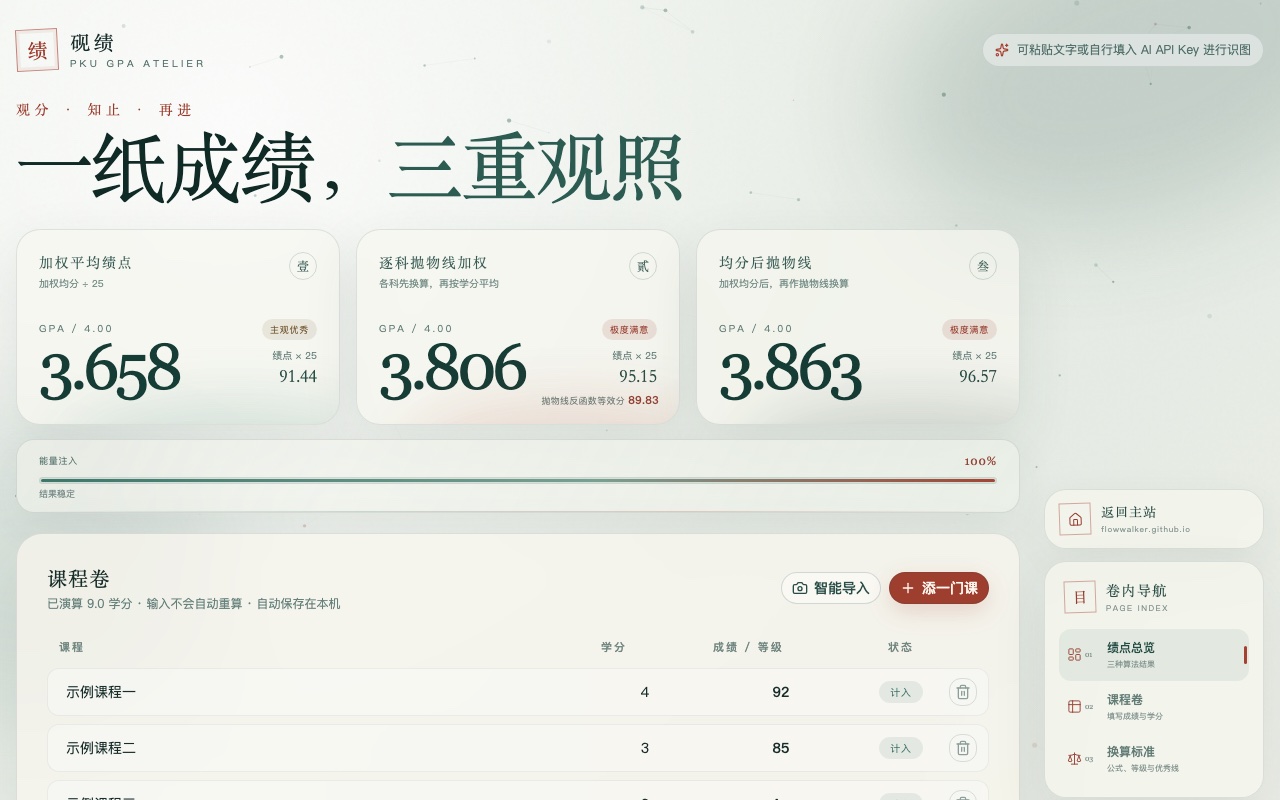Select 绩点总览 in page index
Viewport: 1280px width, 800px height.
1154,655
